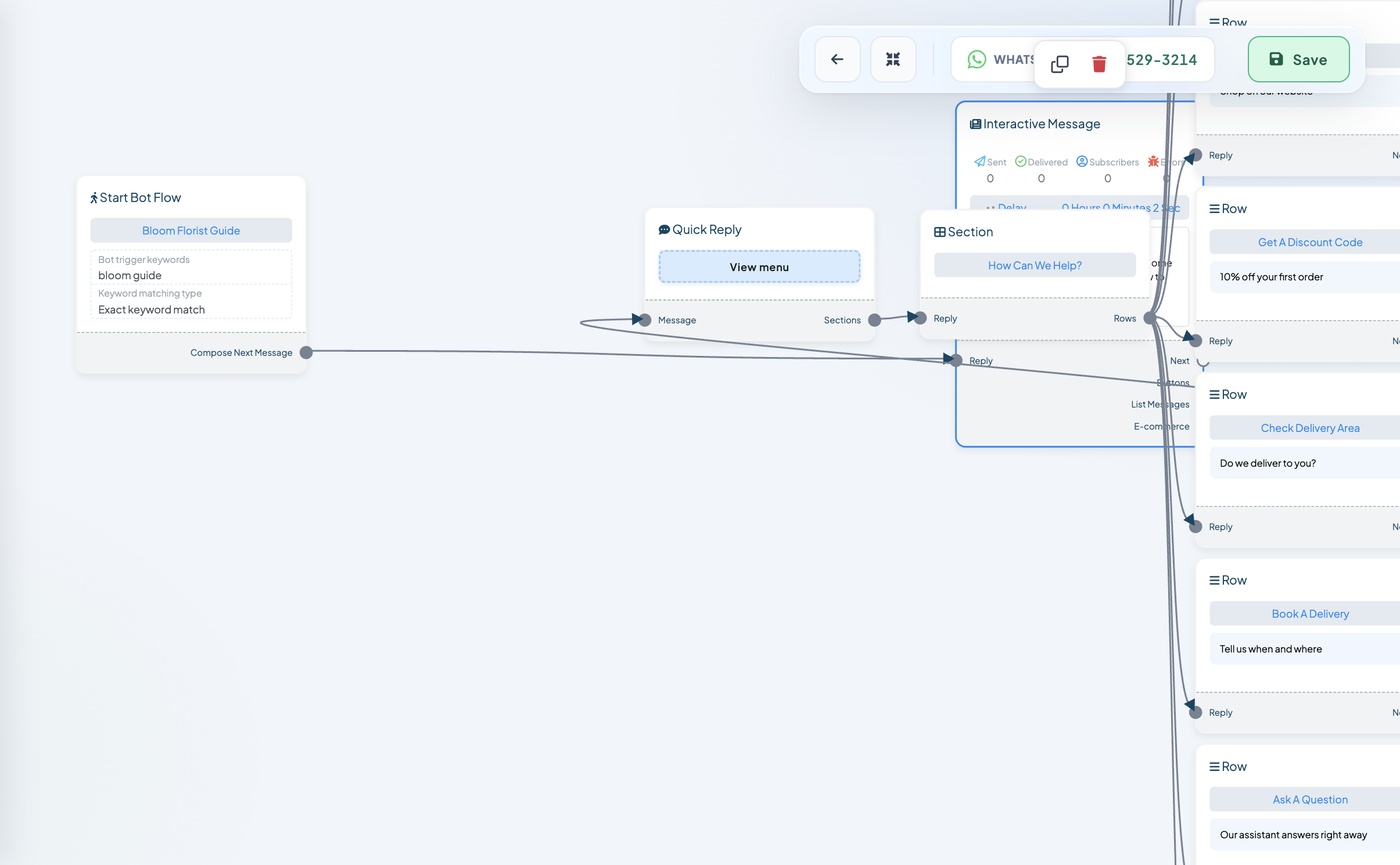1400x865 pixels.
Task: Click the Interactive Message node header
Action: 1035,124
